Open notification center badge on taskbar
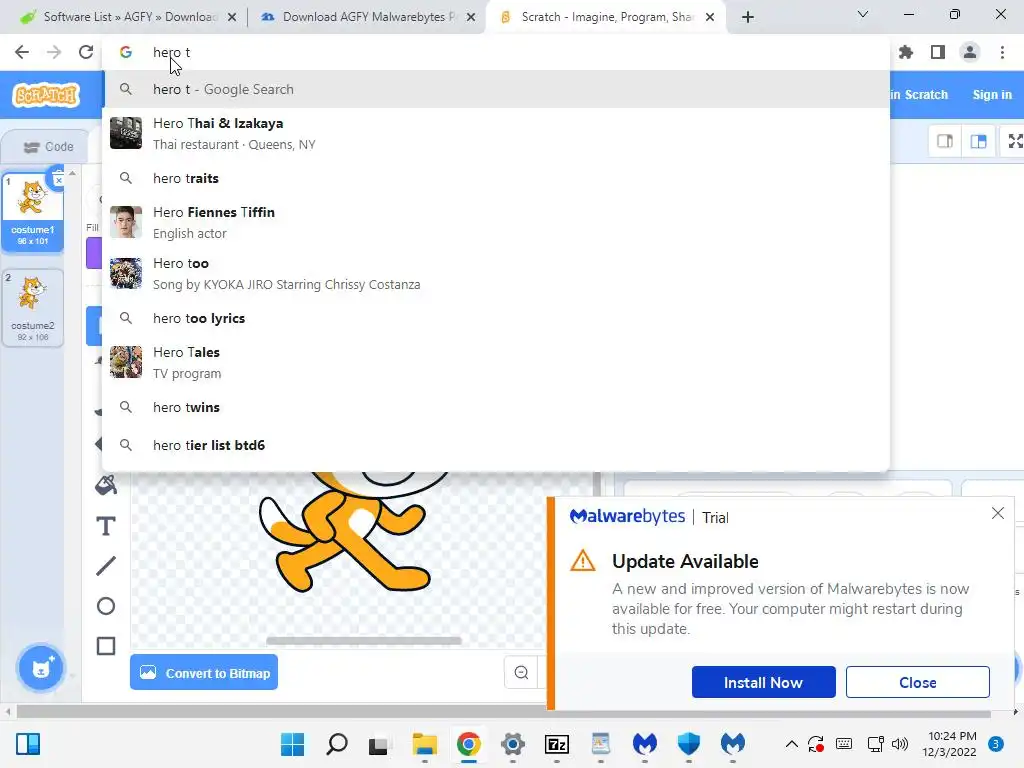The image size is (1024, 768). tap(995, 744)
